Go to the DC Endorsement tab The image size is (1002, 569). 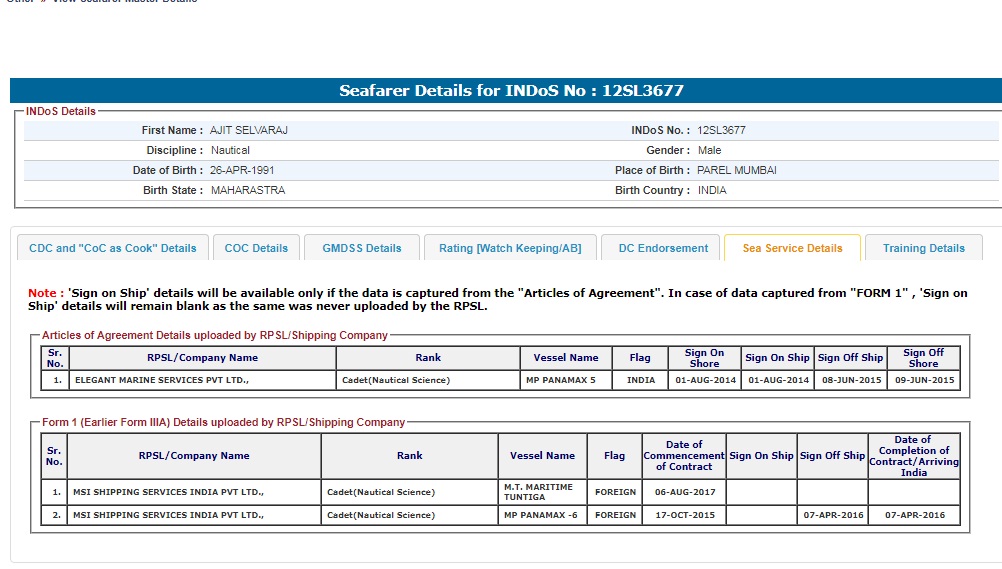(663, 248)
